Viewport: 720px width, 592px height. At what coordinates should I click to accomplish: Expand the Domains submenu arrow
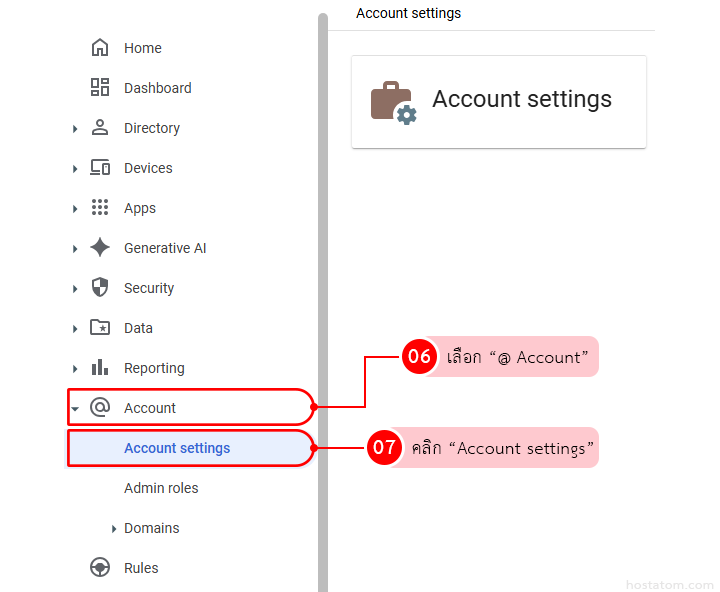point(114,529)
